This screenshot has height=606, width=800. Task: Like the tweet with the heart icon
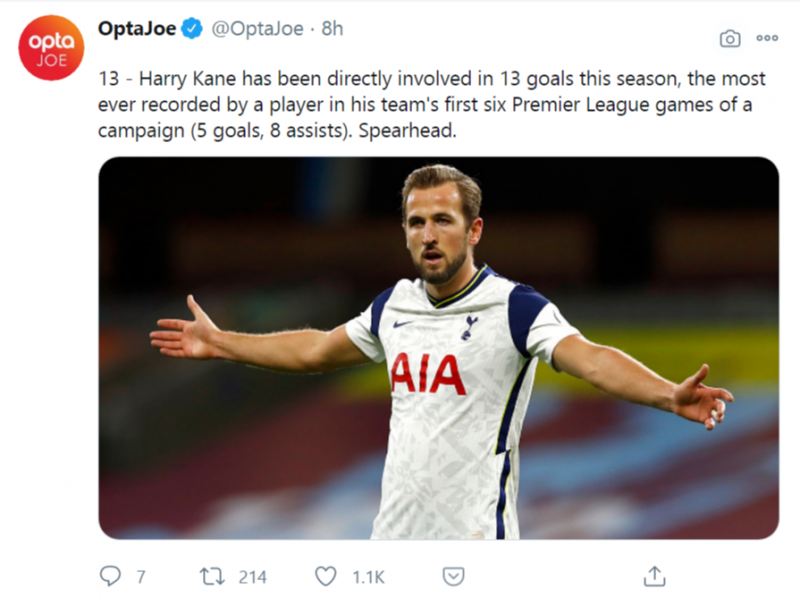coord(326,576)
